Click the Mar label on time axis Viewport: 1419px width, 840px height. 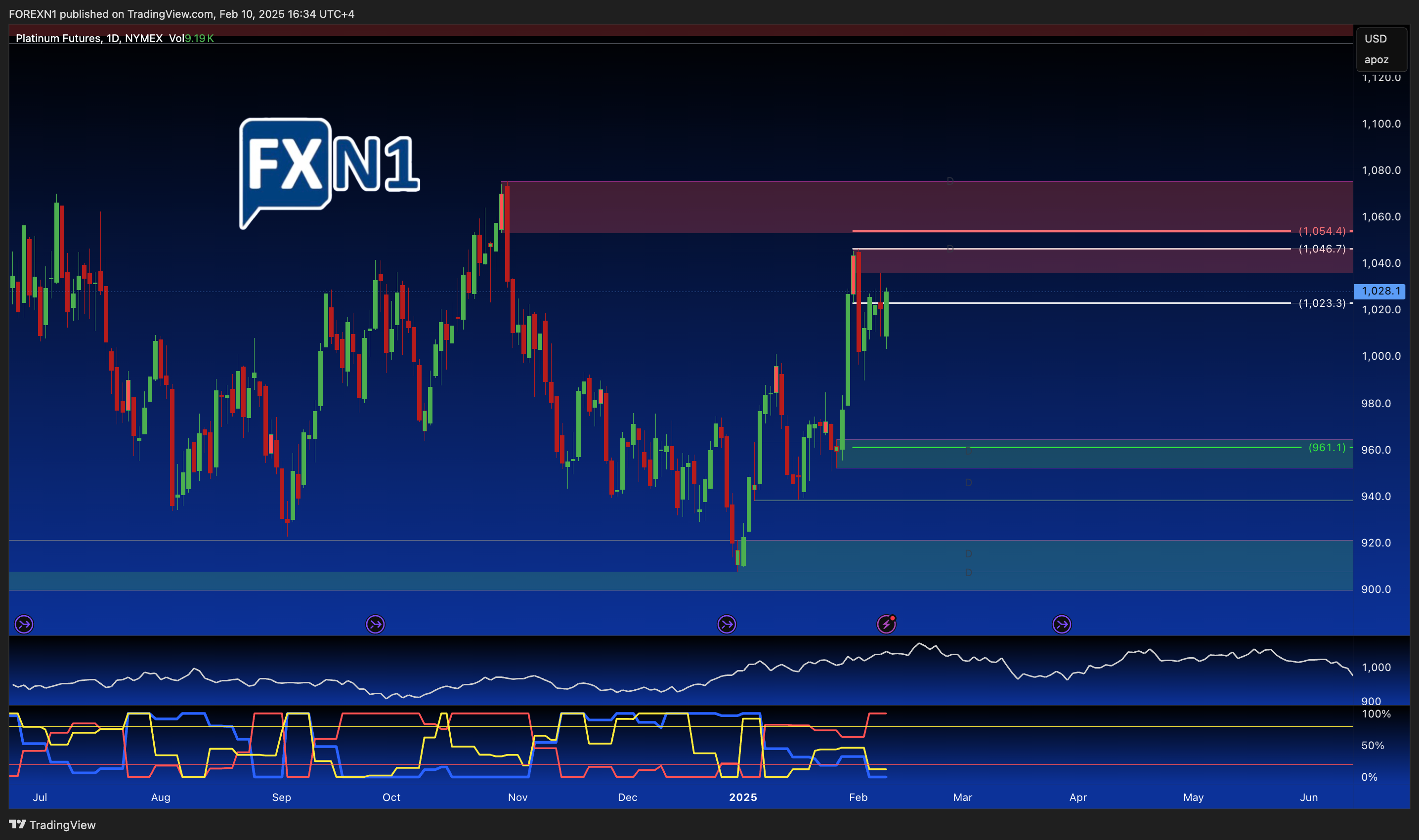click(x=962, y=797)
